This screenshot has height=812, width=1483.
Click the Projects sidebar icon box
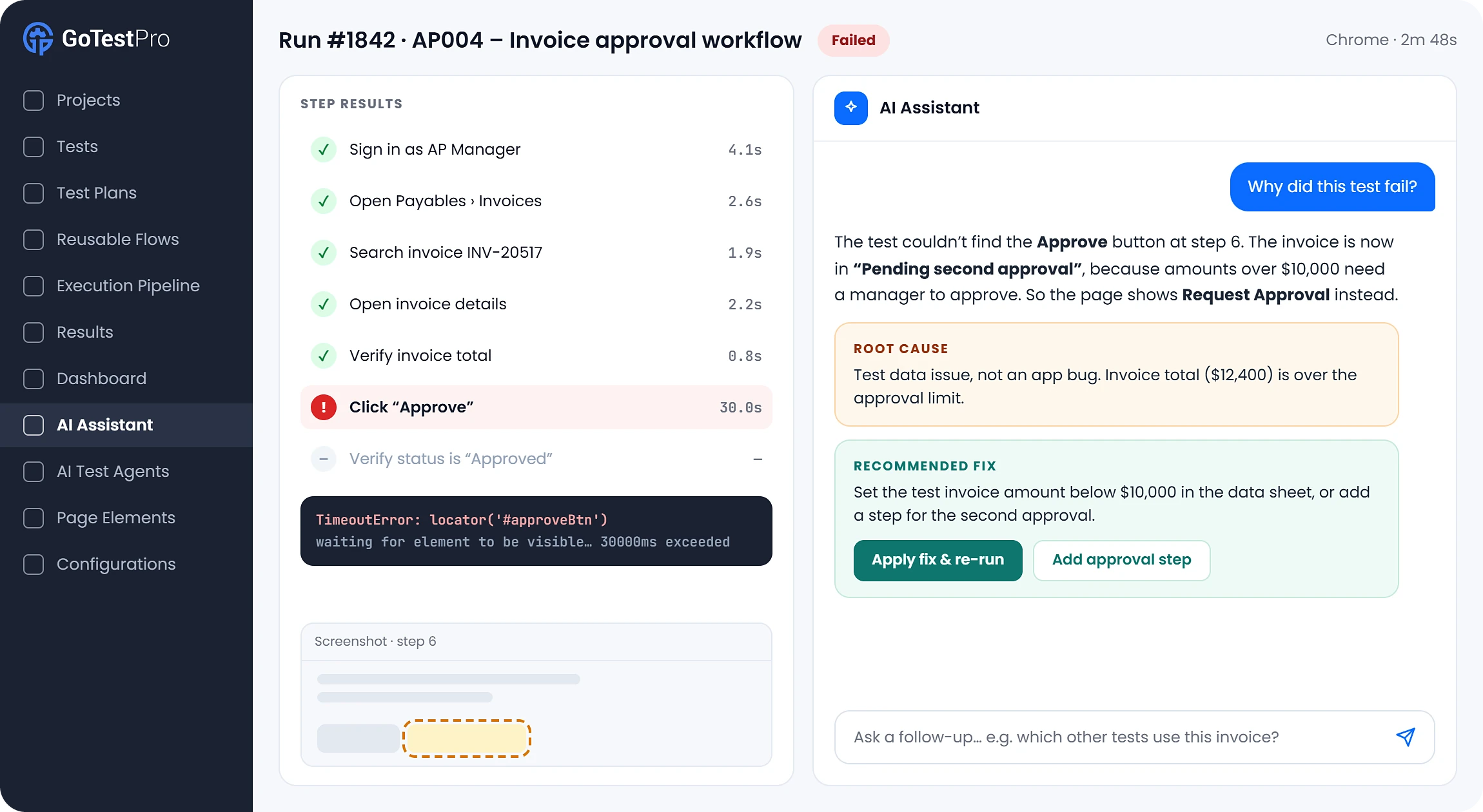click(34, 101)
